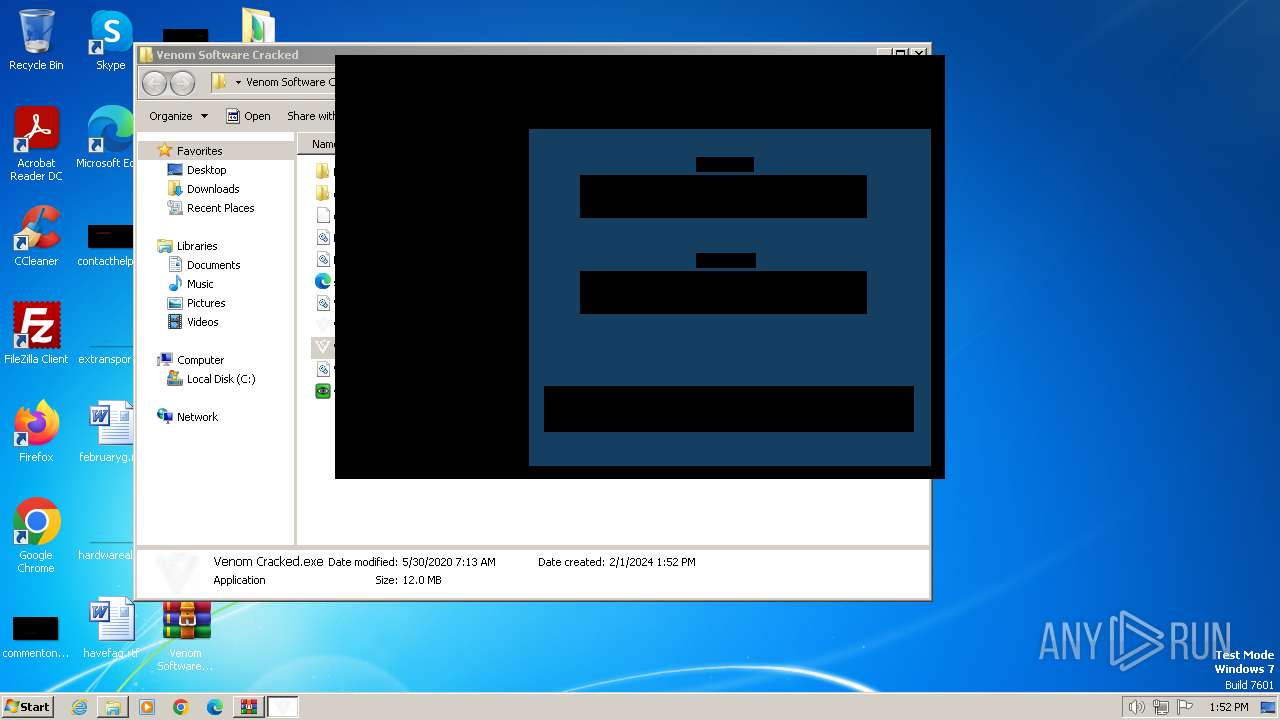Select the file with the Edge icon
This screenshot has width=1280, height=720.
(x=323, y=281)
